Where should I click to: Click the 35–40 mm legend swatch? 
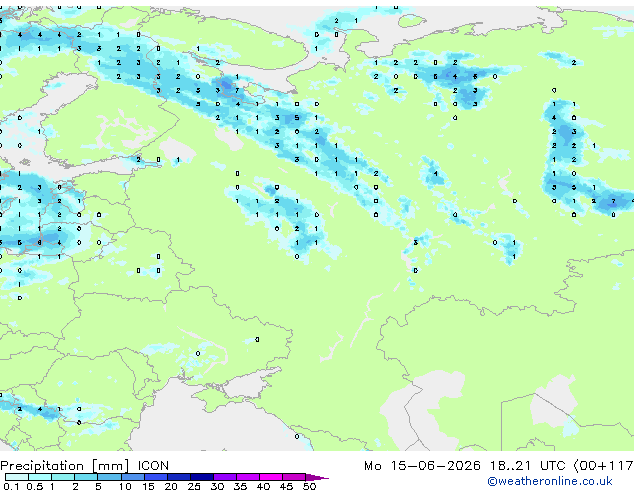click(x=247, y=477)
